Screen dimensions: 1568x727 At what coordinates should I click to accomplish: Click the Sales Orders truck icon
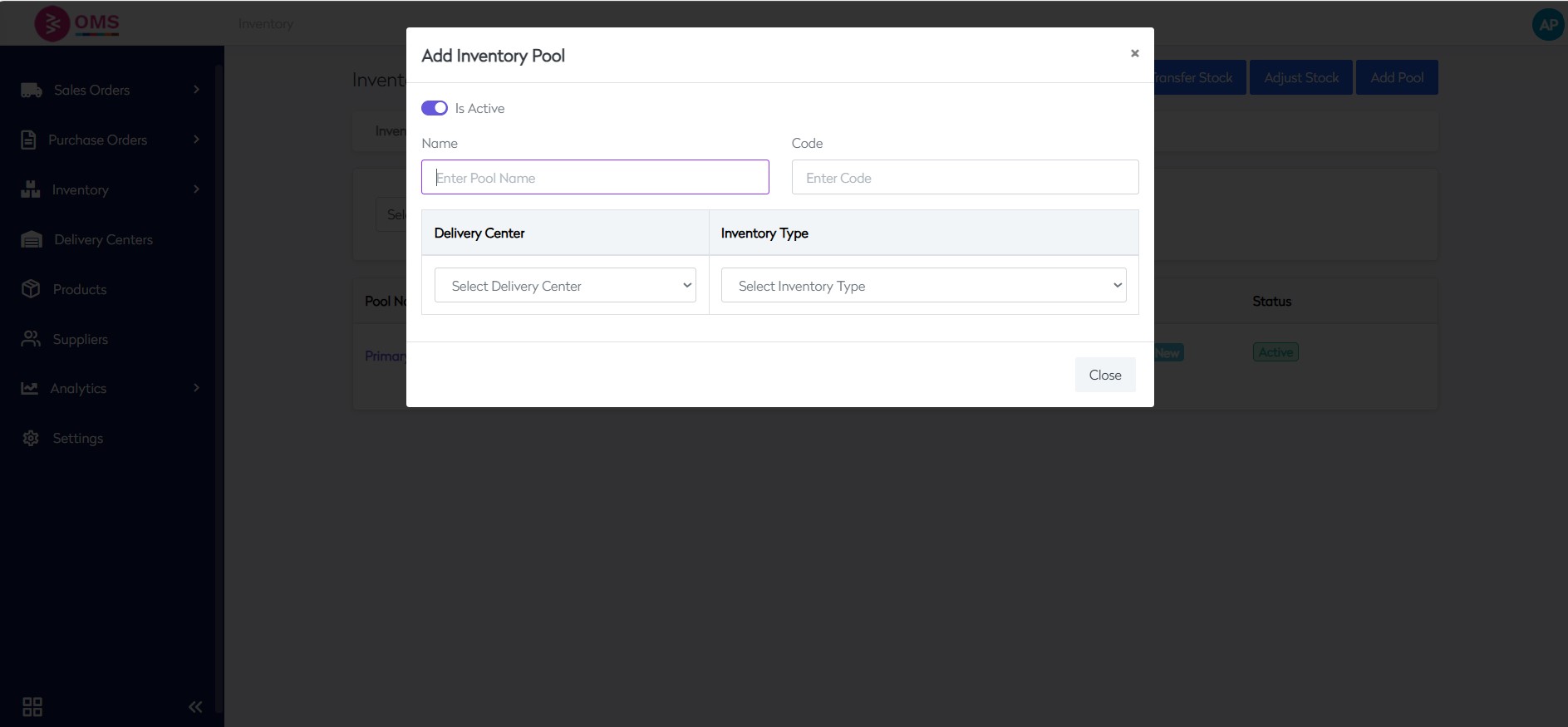[x=32, y=91]
